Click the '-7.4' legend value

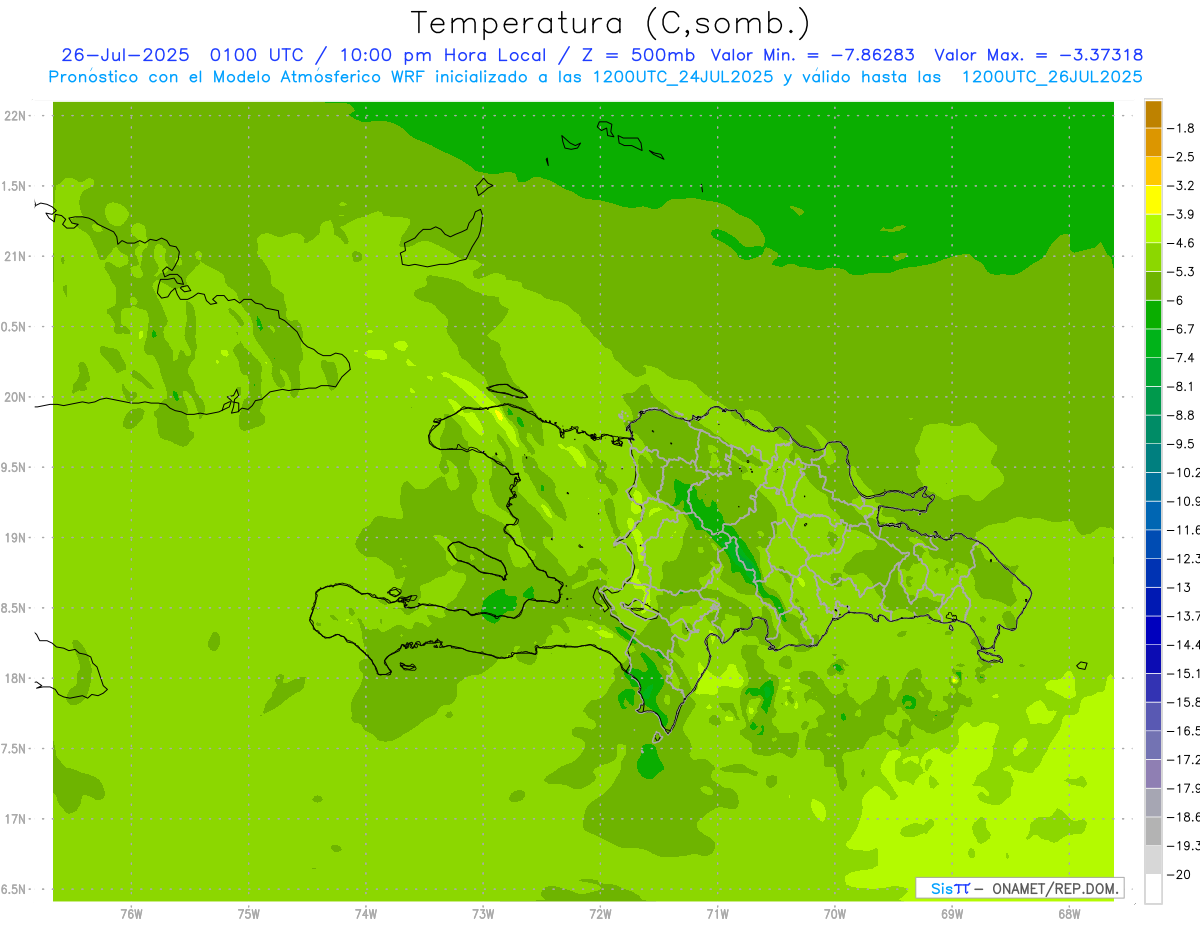click(x=1182, y=357)
